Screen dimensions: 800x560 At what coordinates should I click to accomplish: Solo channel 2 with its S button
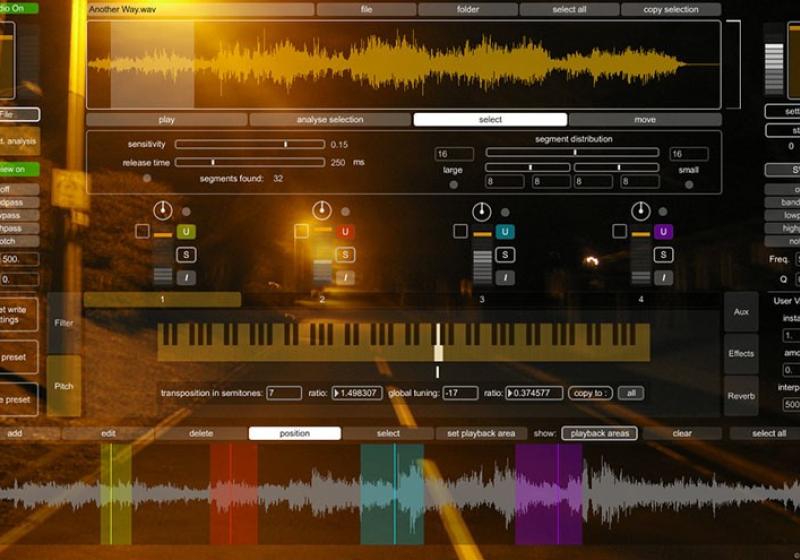[x=345, y=255]
